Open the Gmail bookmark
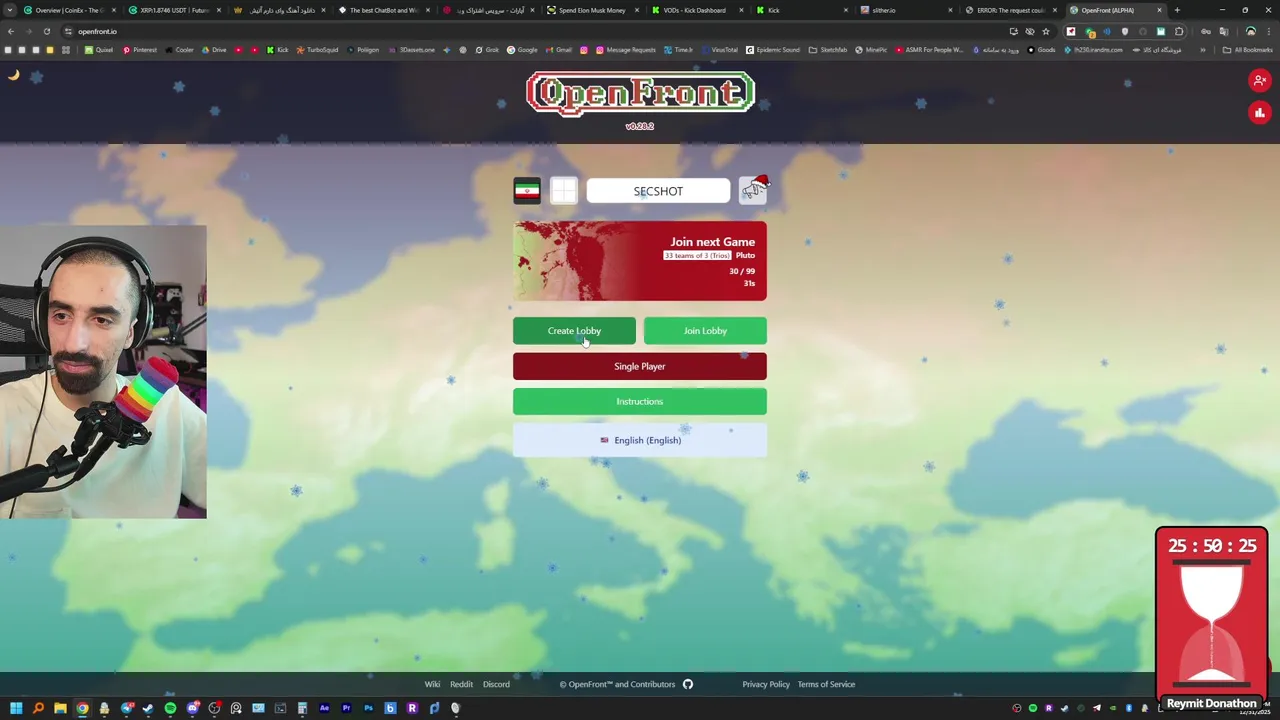Image resolution: width=1280 pixels, height=720 pixels. (559, 50)
